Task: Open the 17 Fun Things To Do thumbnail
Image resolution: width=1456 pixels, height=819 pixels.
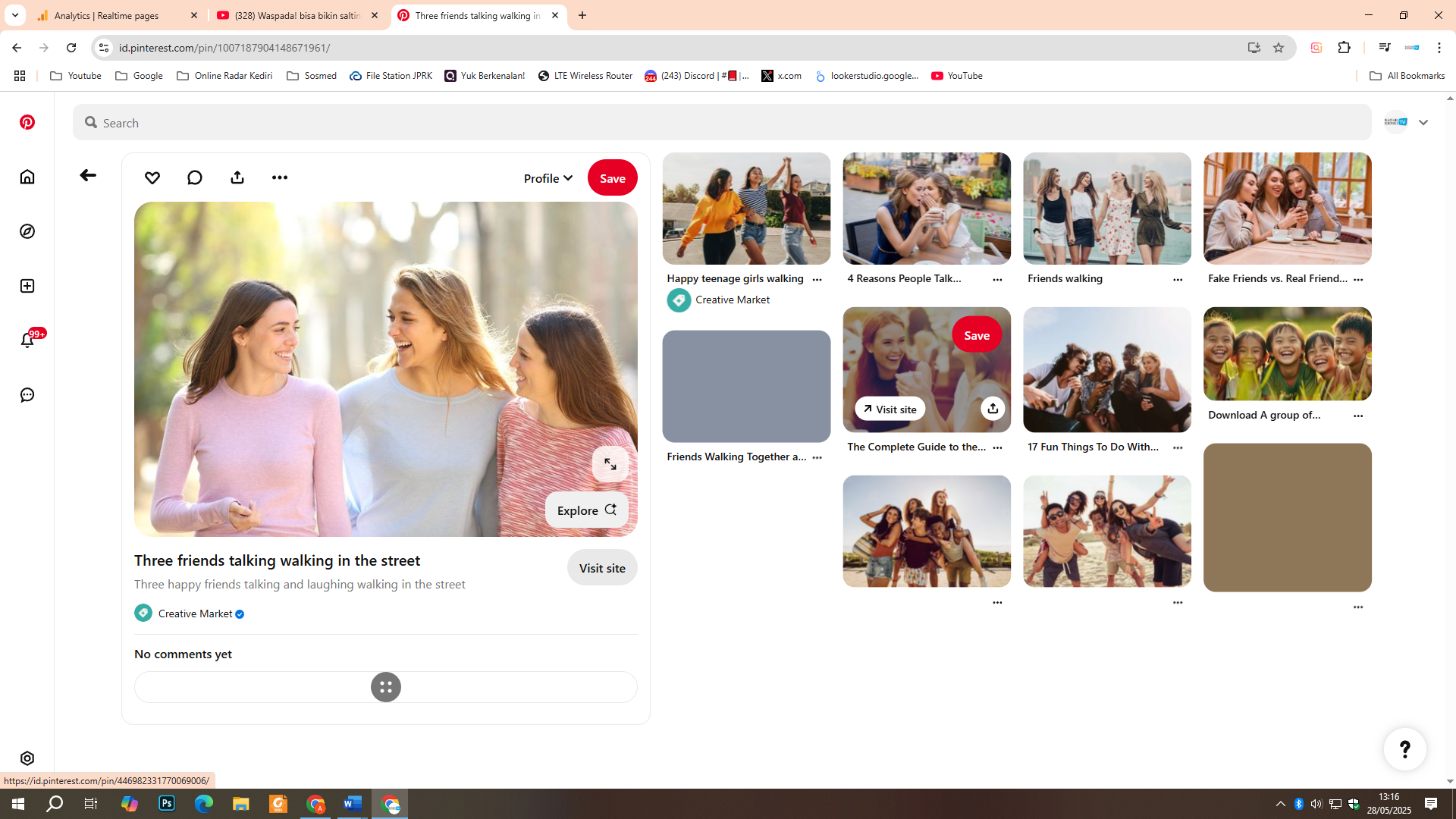Action: (x=1107, y=370)
